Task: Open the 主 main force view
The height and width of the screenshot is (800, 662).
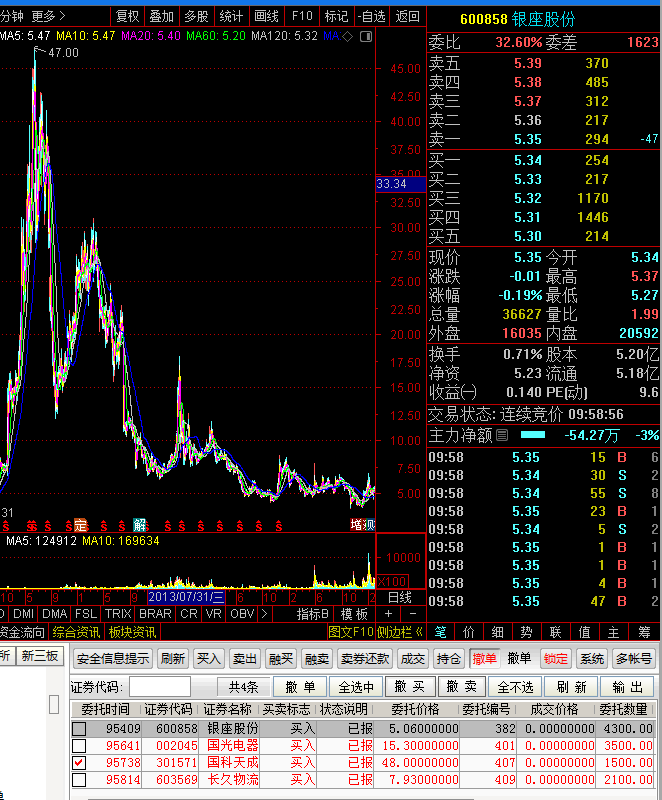Action: [x=614, y=633]
